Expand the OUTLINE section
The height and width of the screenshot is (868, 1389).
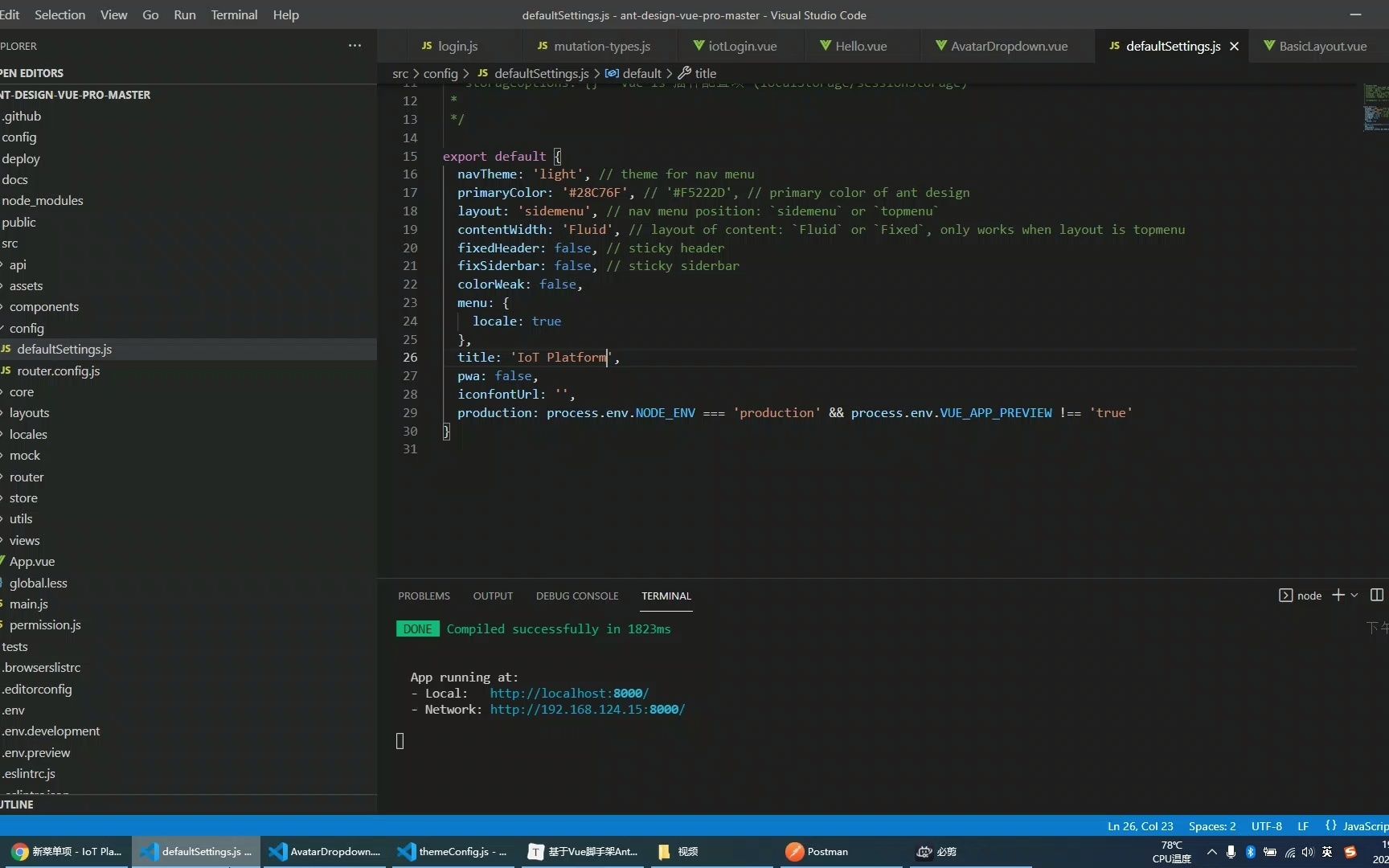click(188, 805)
